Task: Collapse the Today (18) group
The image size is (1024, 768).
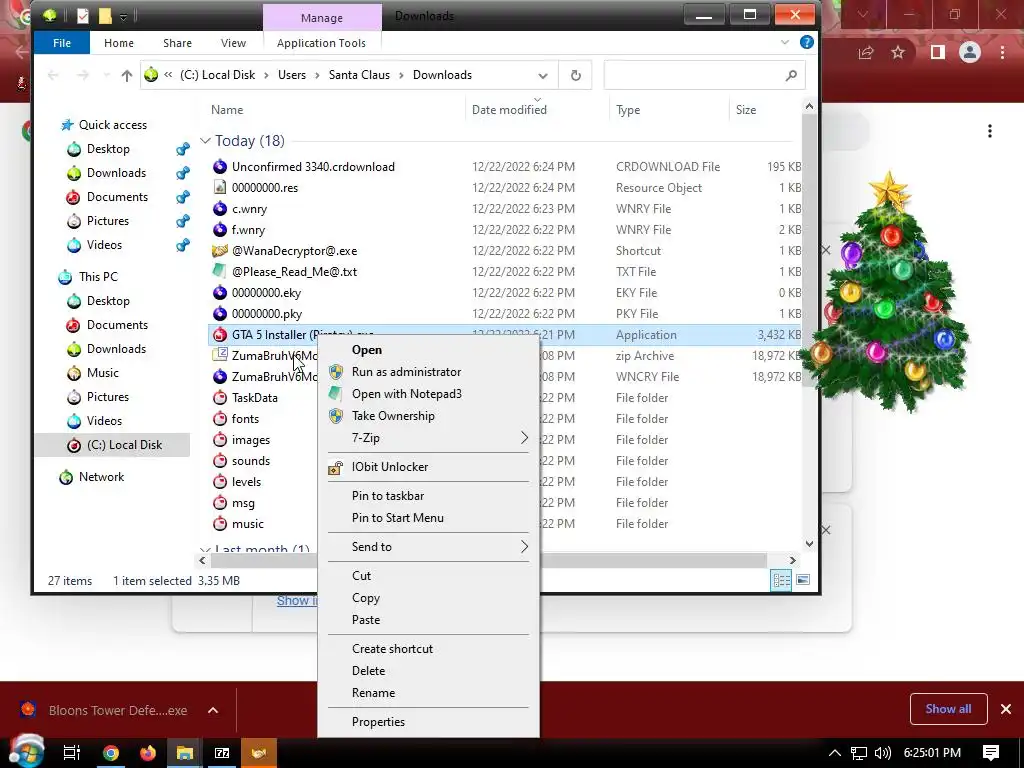Action: pos(205,140)
